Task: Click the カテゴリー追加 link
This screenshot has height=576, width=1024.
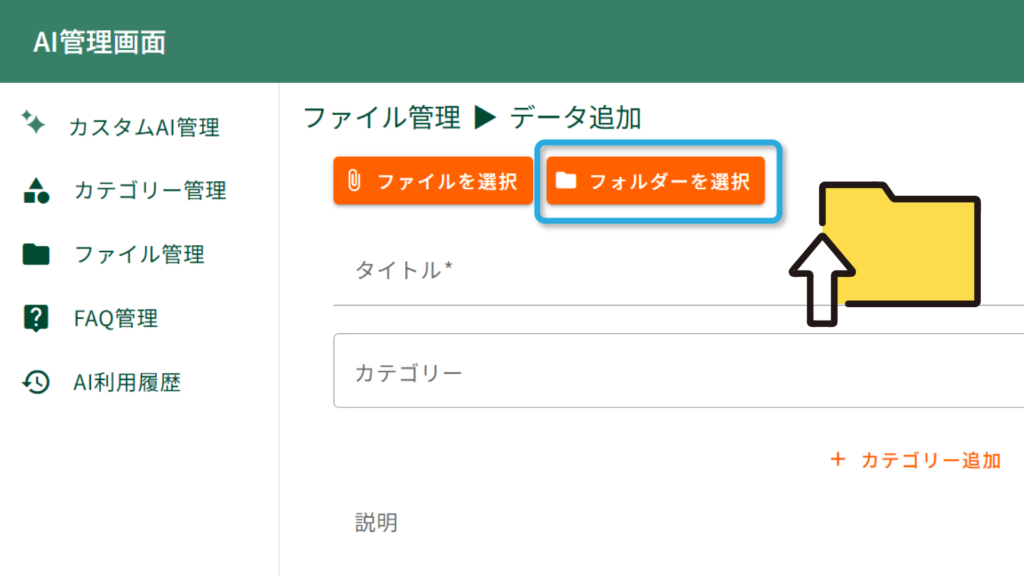Action: point(930,460)
